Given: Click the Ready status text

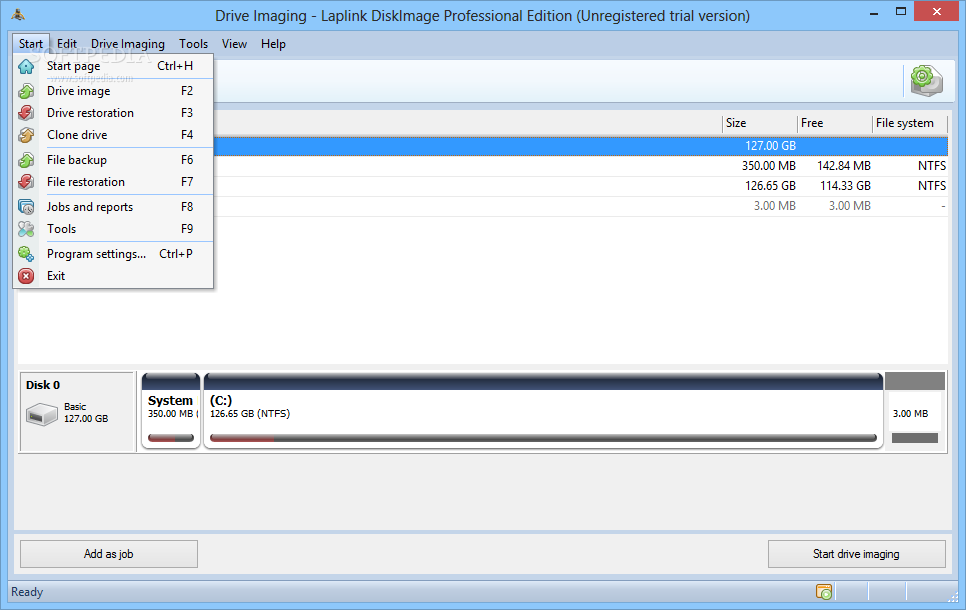Looking at the screenshot, I should click(x=27, y=592).
